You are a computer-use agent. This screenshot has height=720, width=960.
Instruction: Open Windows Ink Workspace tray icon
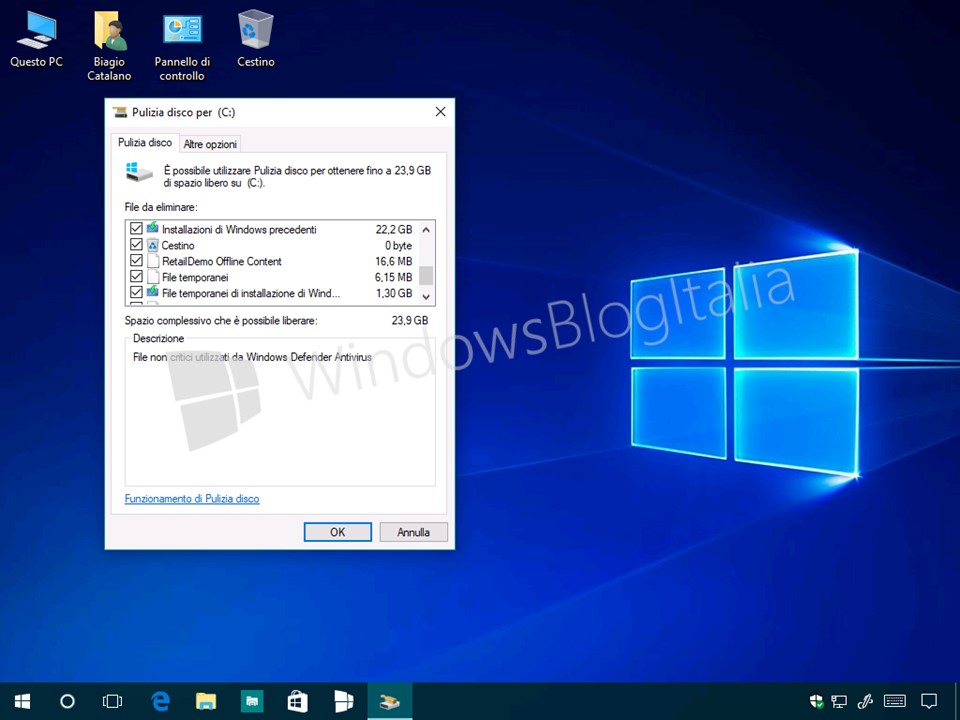(x=864, y=701)
